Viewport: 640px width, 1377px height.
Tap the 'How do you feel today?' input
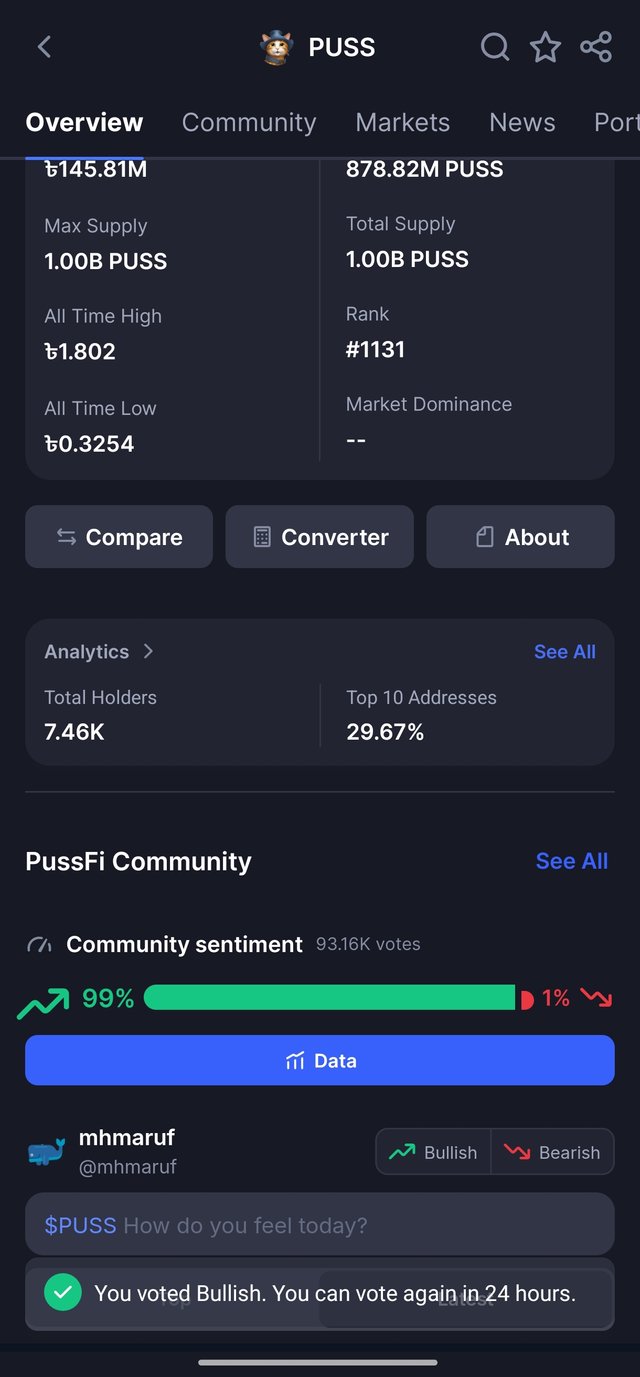(320, 1224)
